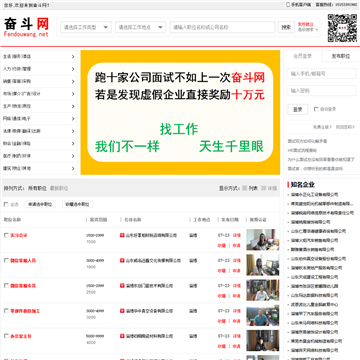This screenshot has width=360, height=360.
Task: Click 收藏 in the 办公室主任 row
Action: [222, 346]
